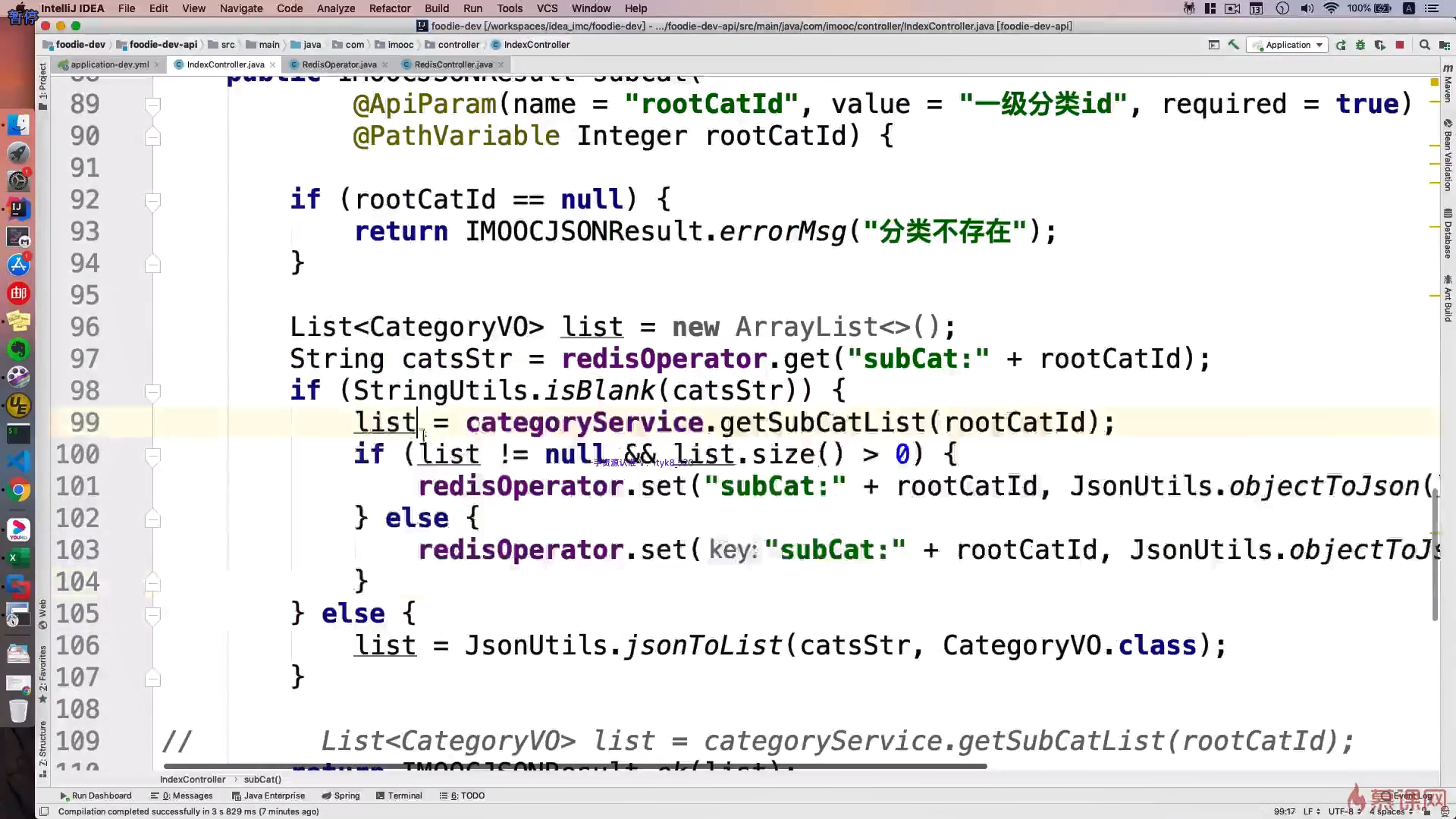Screen dimensions: 1456x819
Task: Click the Debug bug icon
Action: coord(1360,45)
